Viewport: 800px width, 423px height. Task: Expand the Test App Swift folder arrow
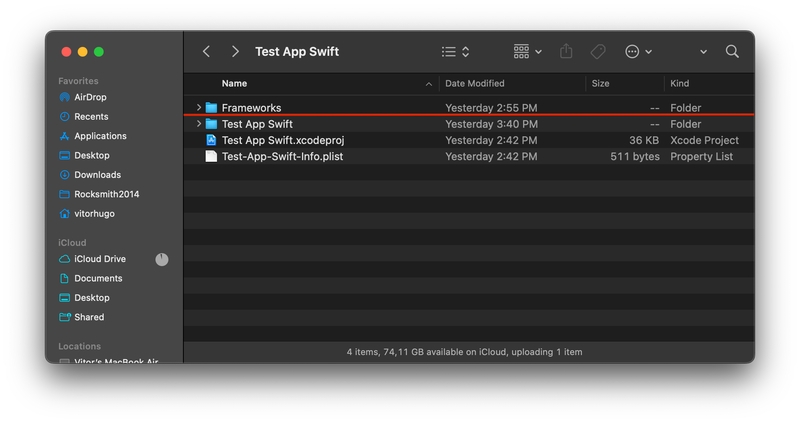pos(199,124)
